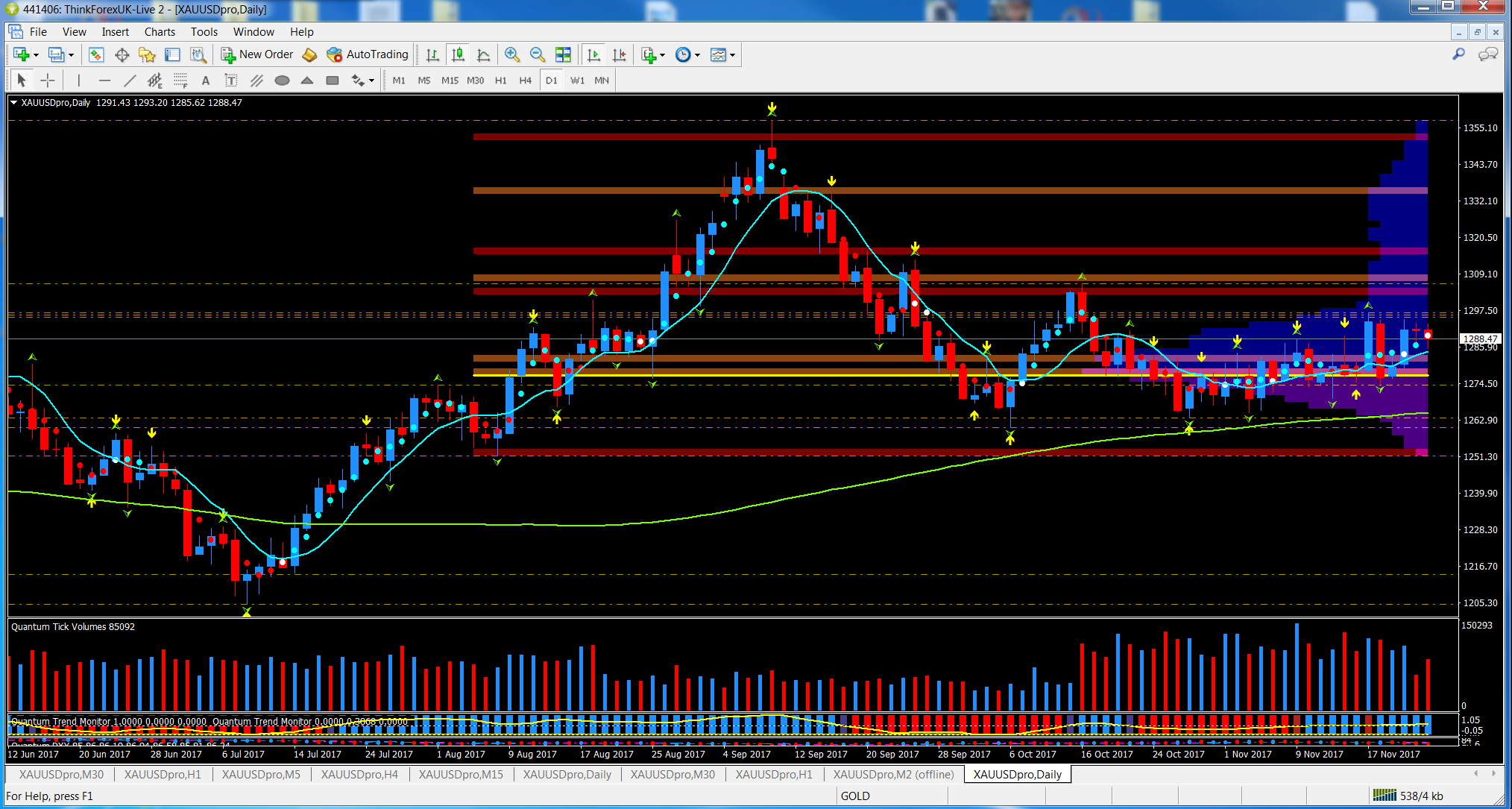This screenshot has width=1512, height=809.
Task: Zoom out of the chart
Action: coord(538,54)
